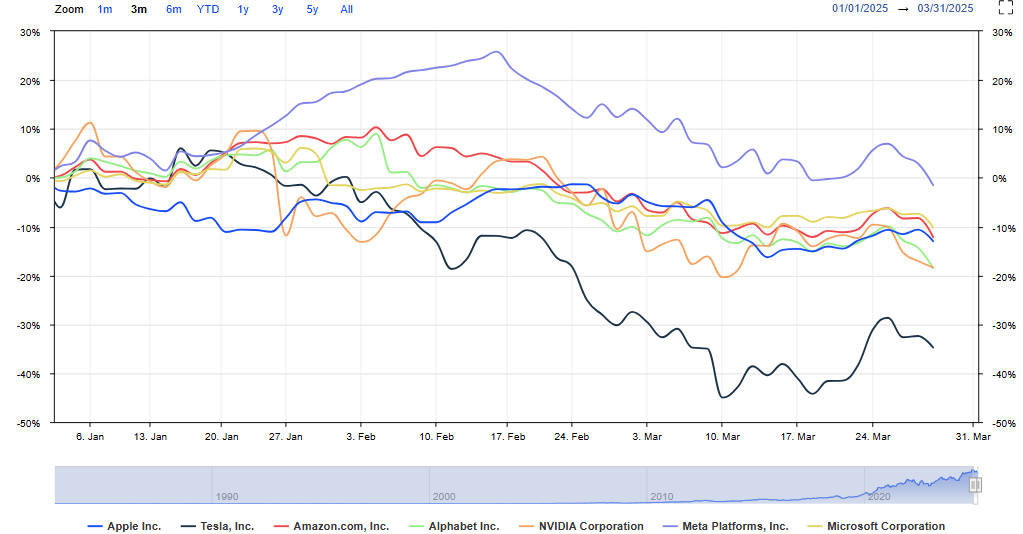
Task: Toggle Tesla, Inc. series in legend
Action: 217,526
